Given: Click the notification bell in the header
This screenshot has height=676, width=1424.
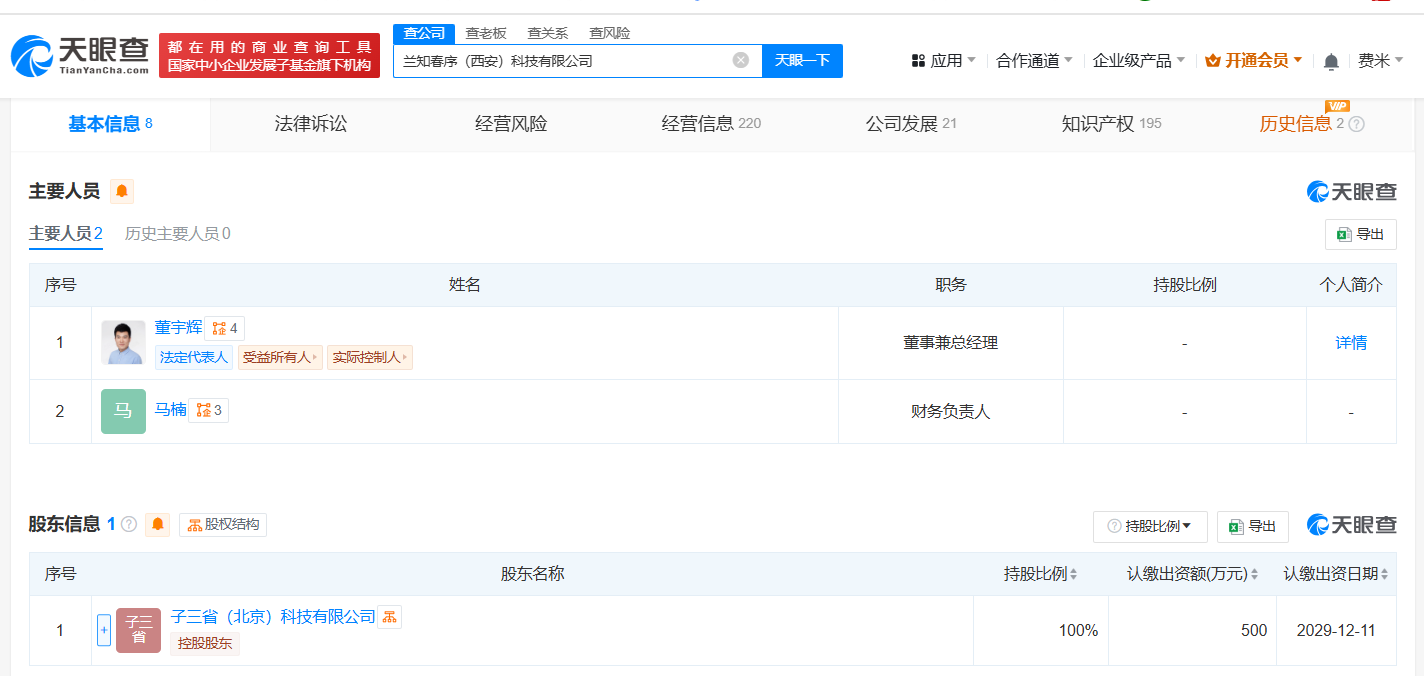Looking at the screenshot, I should coord(1330,62).
